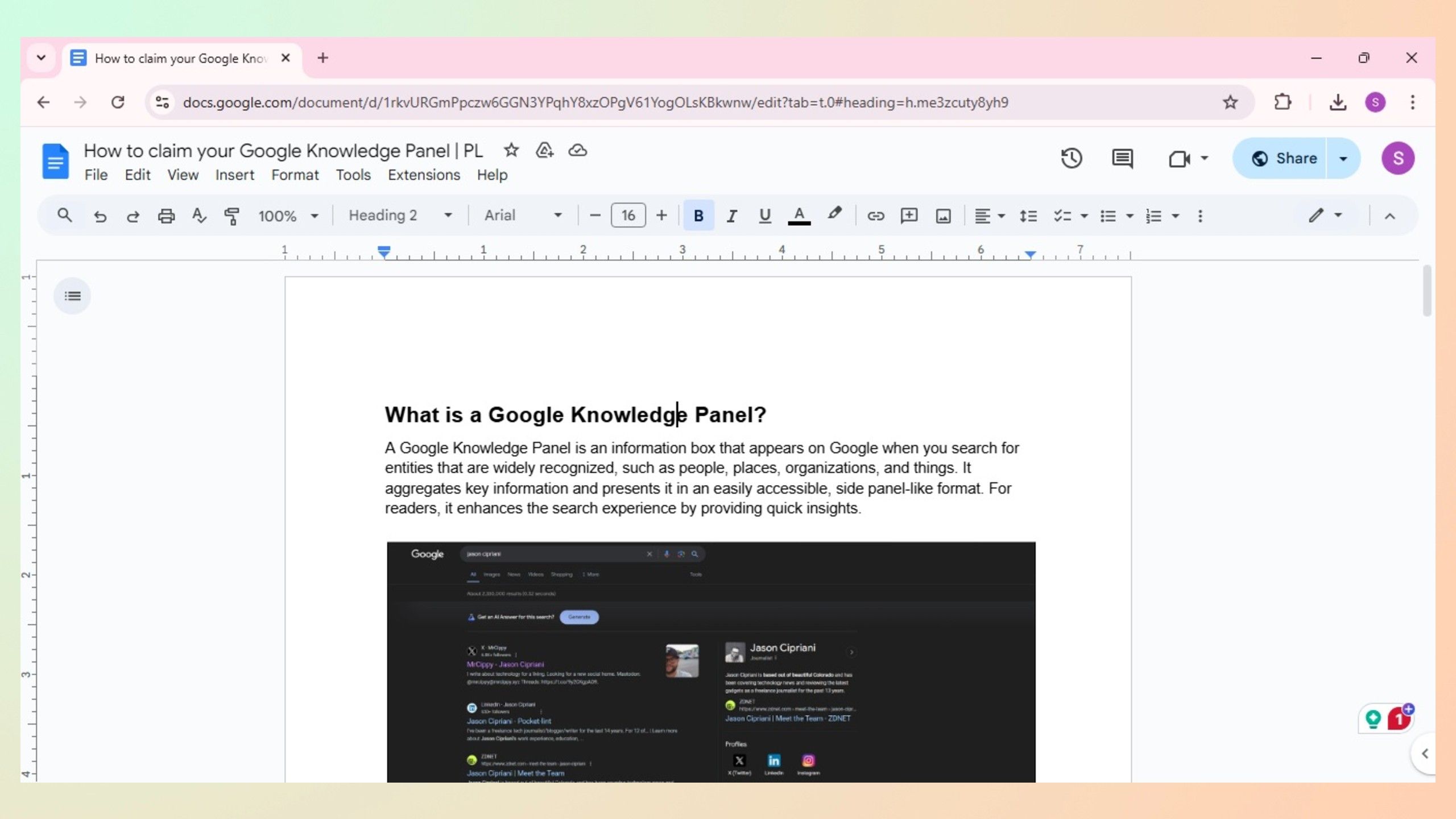The height and width of the screenshot is (819, 1456).
Task: Open the Tools menu
Action: tap(353, 175)
